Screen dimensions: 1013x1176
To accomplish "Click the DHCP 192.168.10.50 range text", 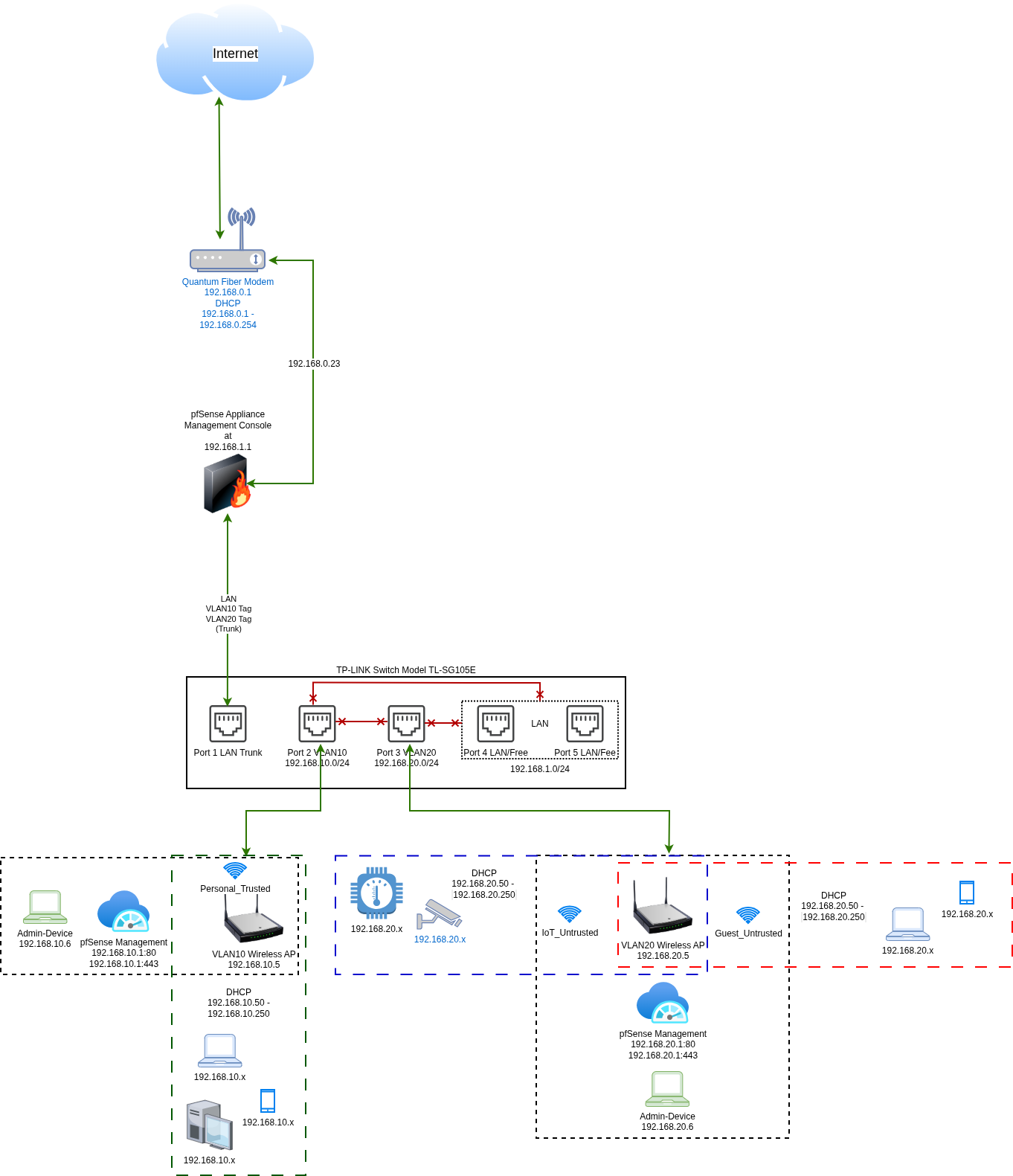I will pos(239,1003).
